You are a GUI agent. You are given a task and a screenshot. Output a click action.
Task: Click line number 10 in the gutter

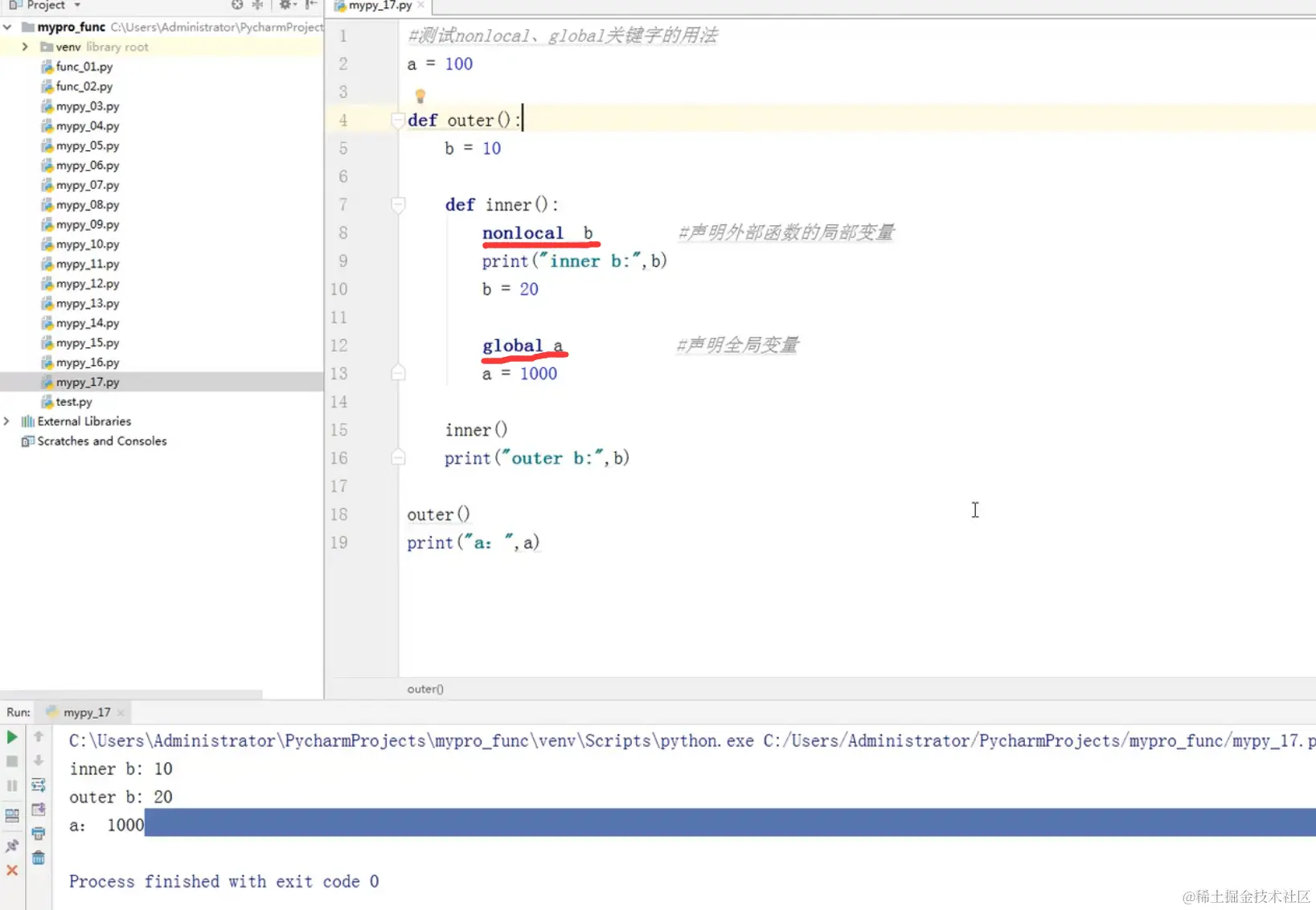pyautogui.click(x=339, y=289)
